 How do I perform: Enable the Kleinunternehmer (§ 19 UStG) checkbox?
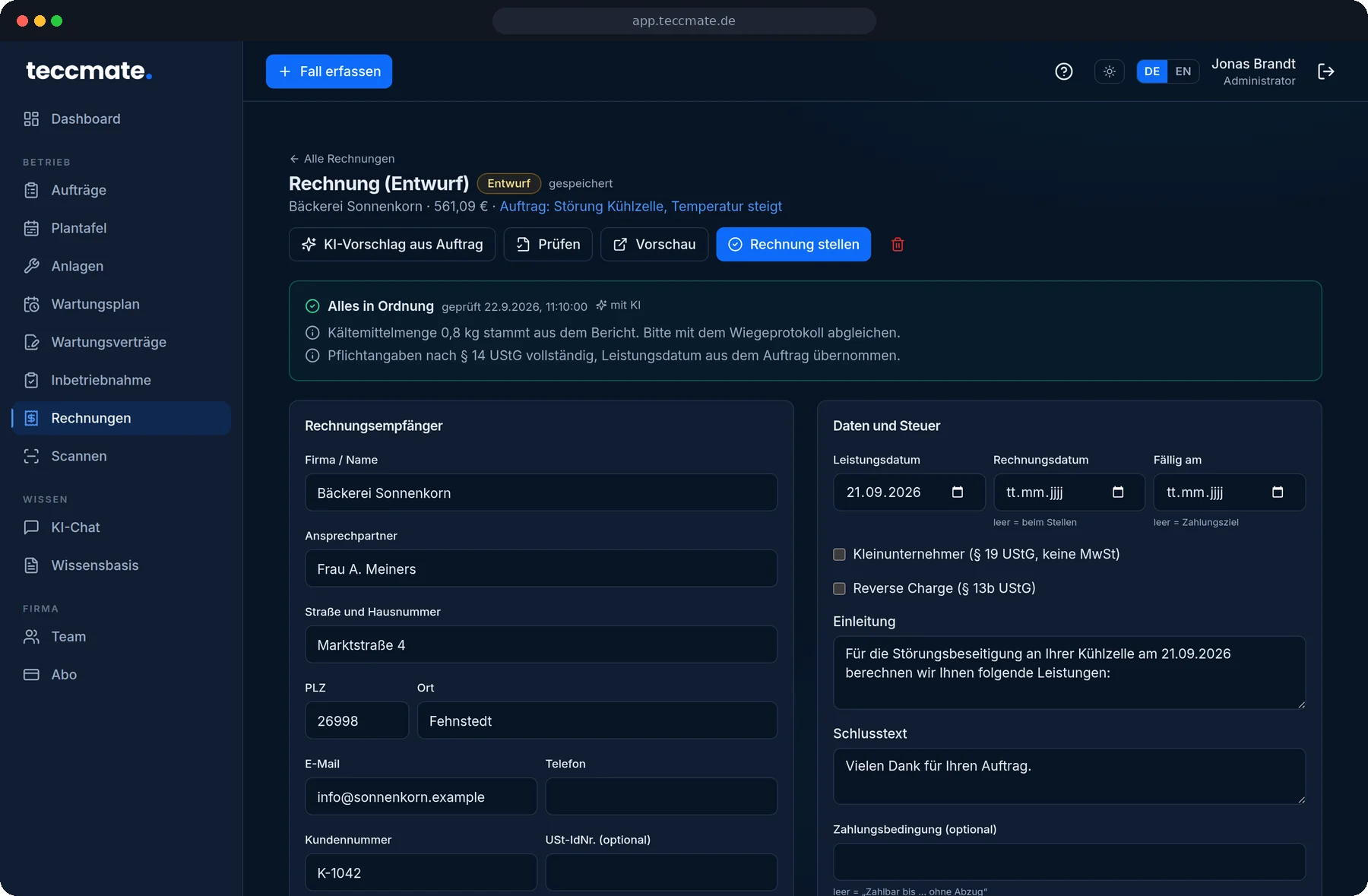[839, 555]
